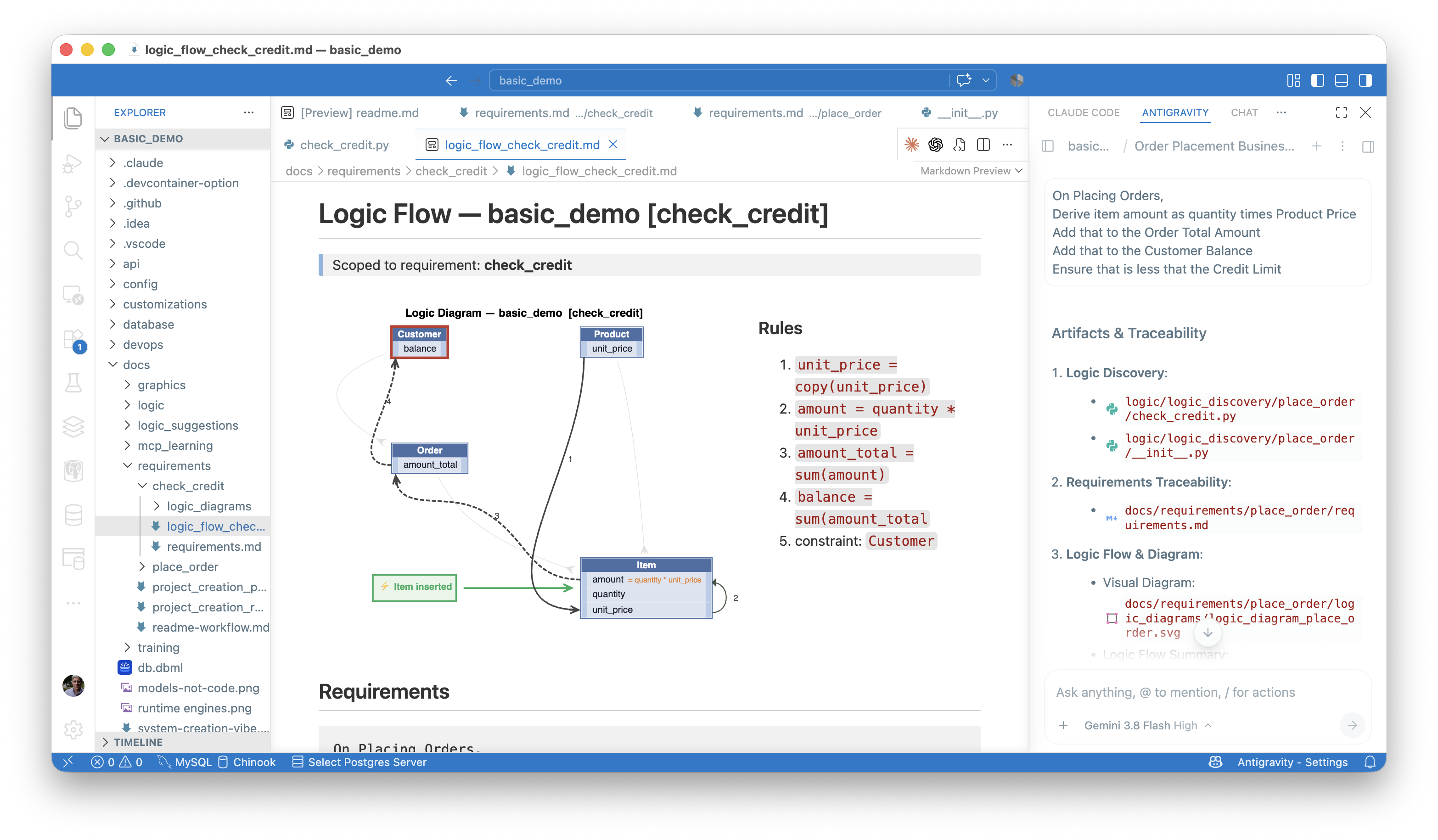
Task: Open the database cylinder view
Action: (73, 515)
